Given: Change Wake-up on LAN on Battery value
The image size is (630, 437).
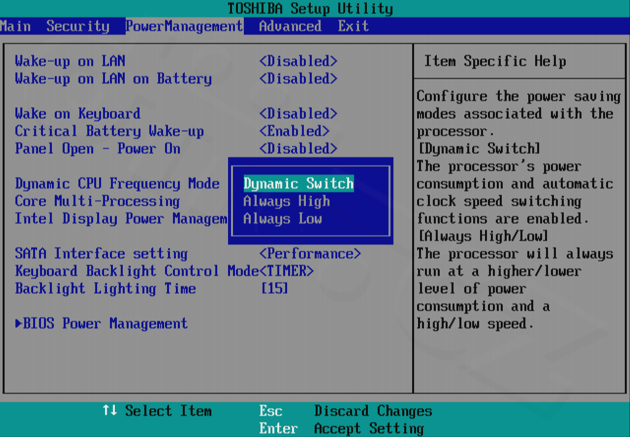Looking at the screenshot, I should point(298,79).
